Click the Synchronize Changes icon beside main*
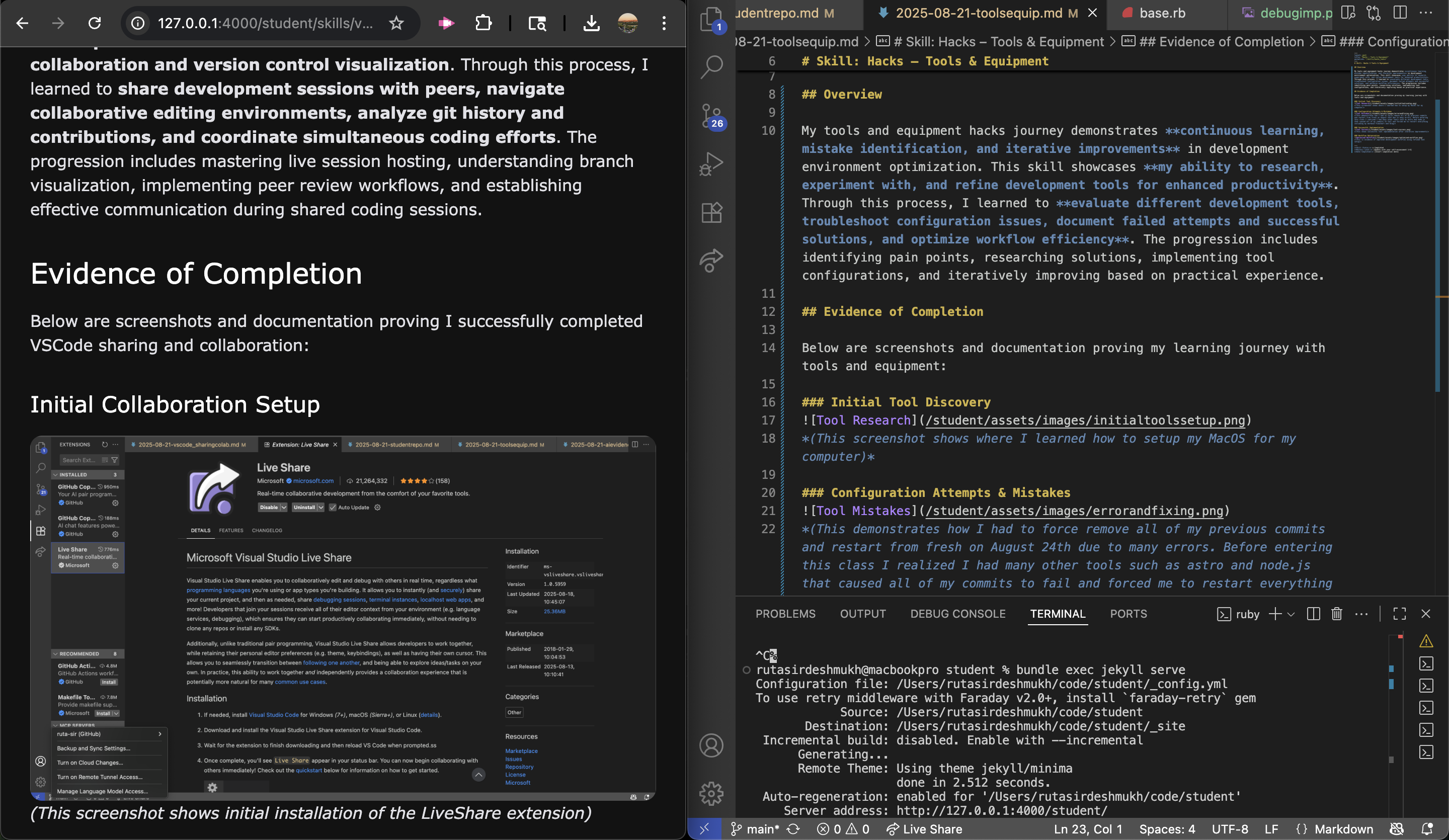Image resolution: width=1449 pixels, height=840 pixels. pyautogui.click(x=793, y=829)
